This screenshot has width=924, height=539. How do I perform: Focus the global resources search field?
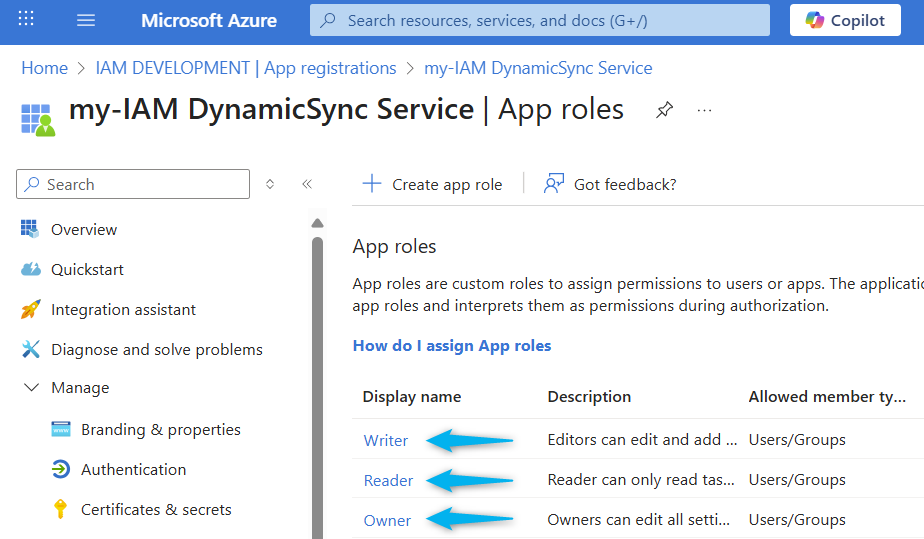click(540, 20)
